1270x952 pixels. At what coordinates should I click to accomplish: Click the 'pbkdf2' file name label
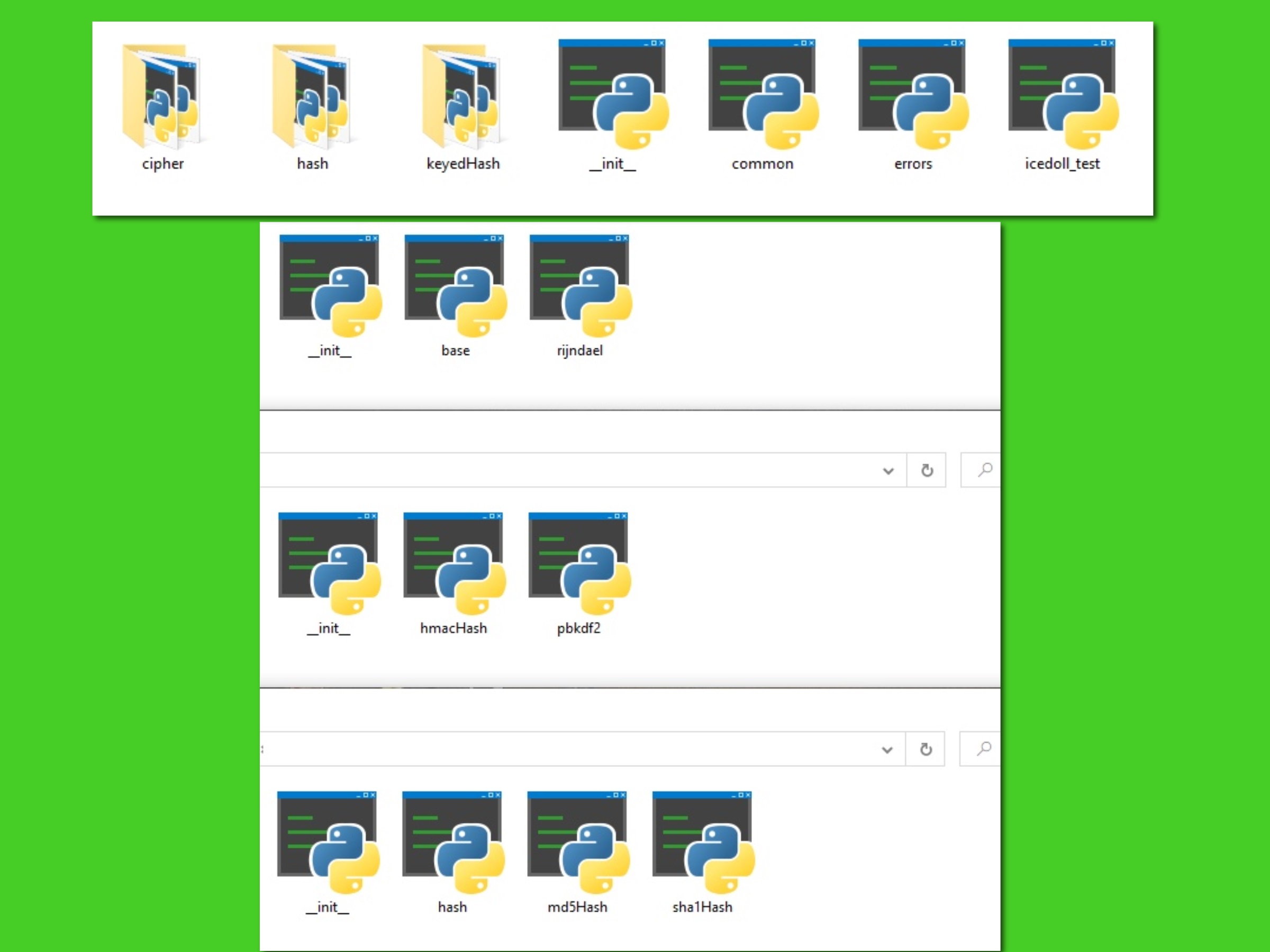(x=579, y=628)
